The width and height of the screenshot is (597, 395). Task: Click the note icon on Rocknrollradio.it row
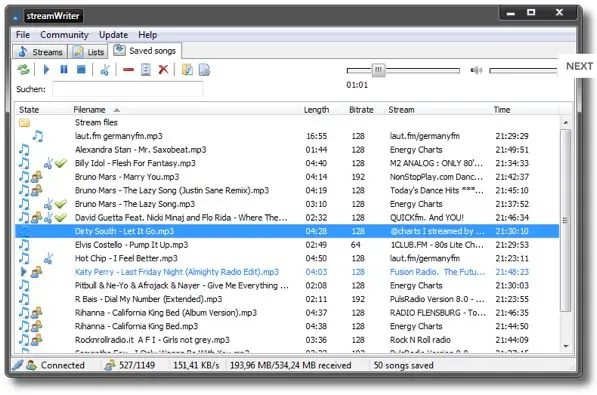tap(24, 340)
